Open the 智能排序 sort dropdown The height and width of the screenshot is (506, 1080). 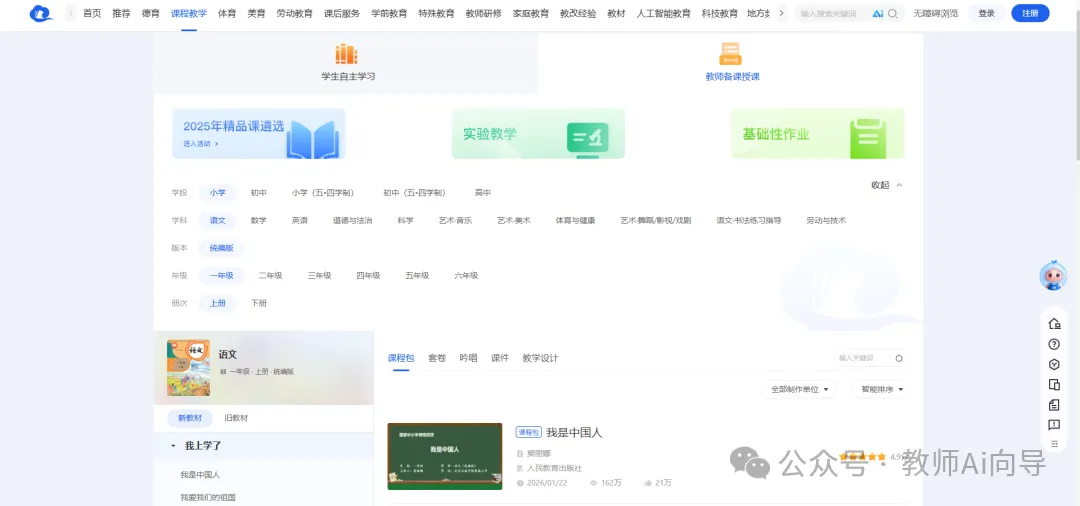(881, 389)
